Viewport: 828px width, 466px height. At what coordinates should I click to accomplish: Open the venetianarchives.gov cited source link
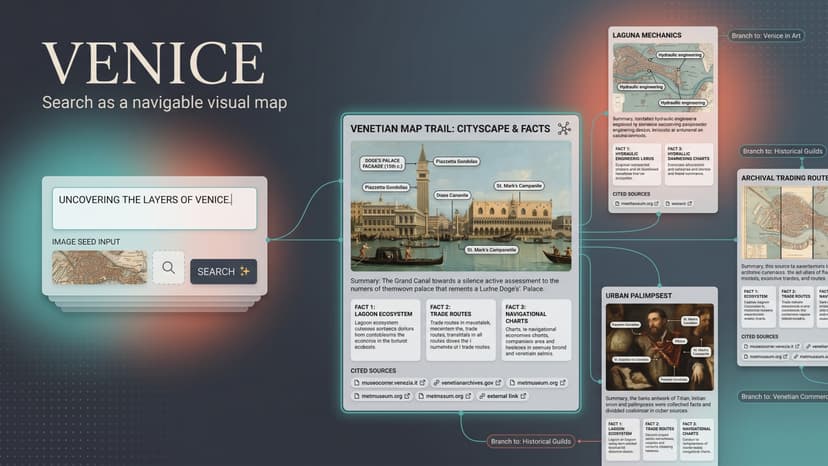[x=467, y=383]
